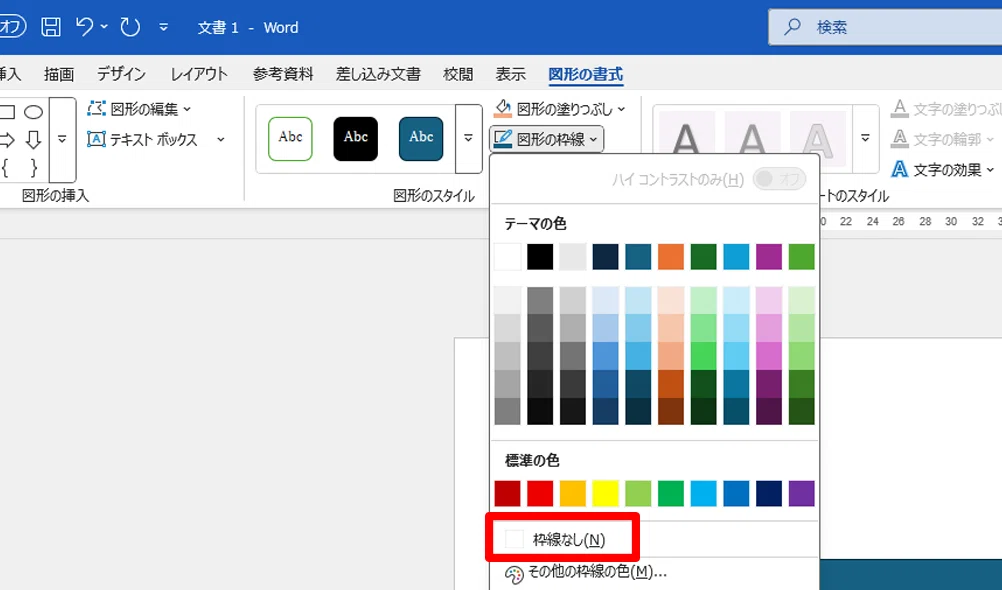1002x590 pixels.
Task: Open the 描画 ribbon tab
Action: click(59, 74)
